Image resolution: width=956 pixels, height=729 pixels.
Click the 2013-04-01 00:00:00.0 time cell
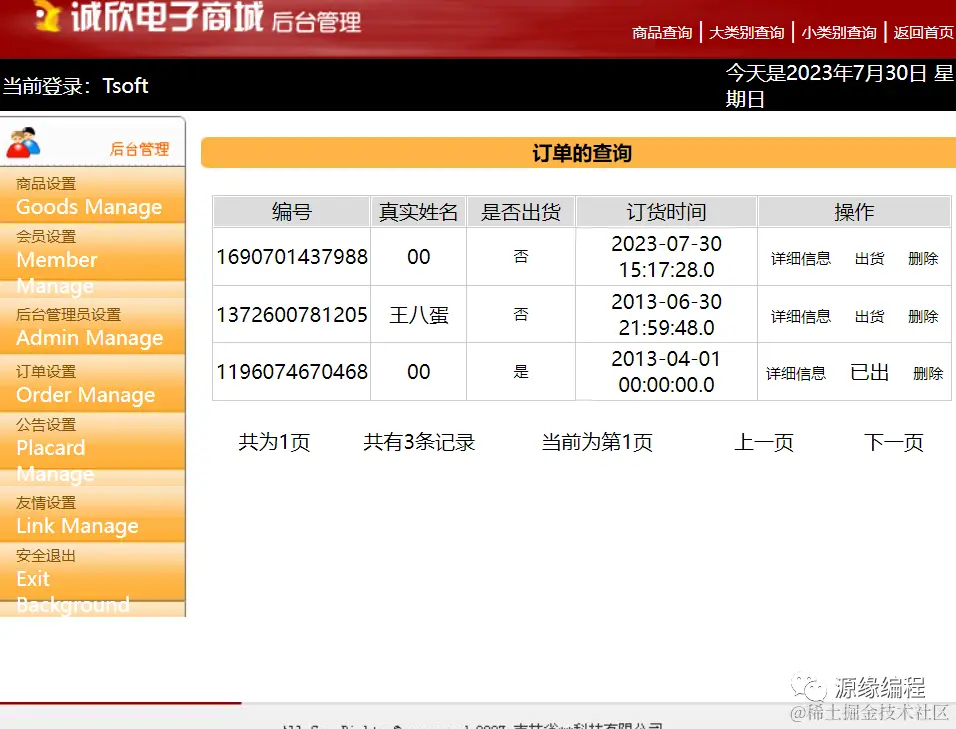(666, 372)
